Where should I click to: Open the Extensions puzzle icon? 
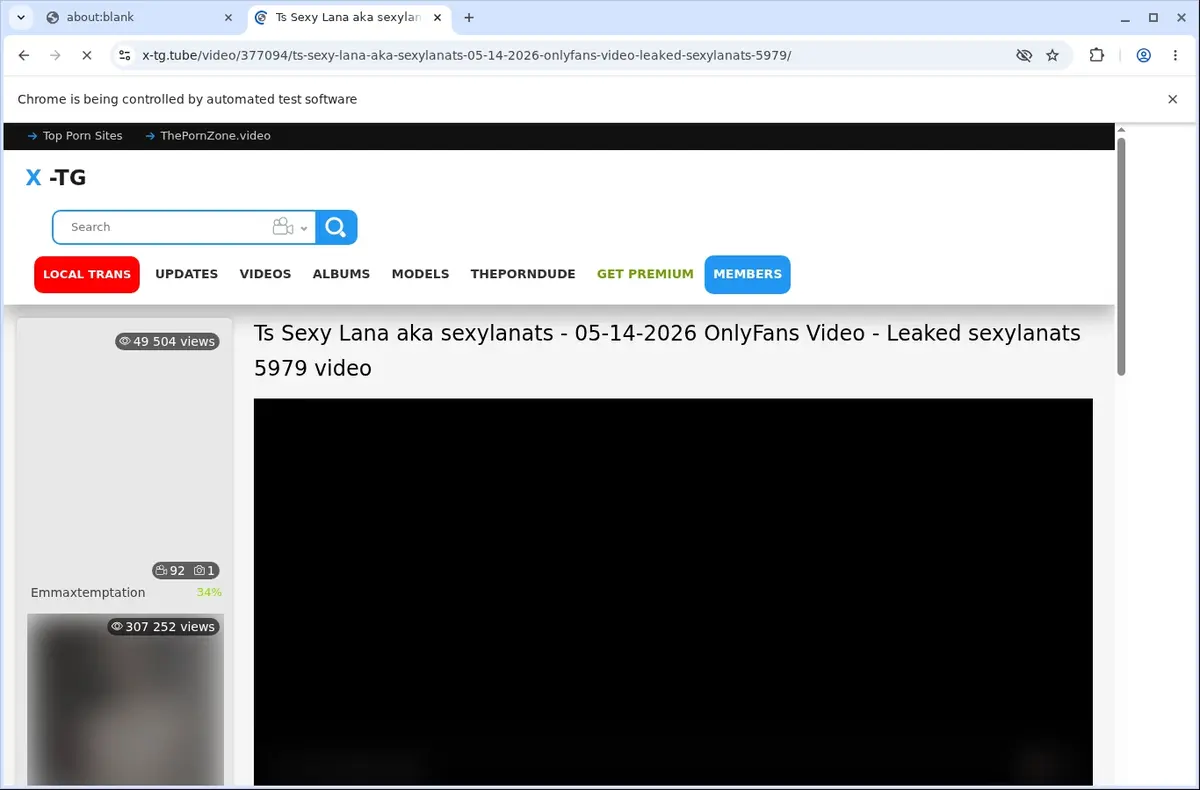click(x=1097, y=56)
